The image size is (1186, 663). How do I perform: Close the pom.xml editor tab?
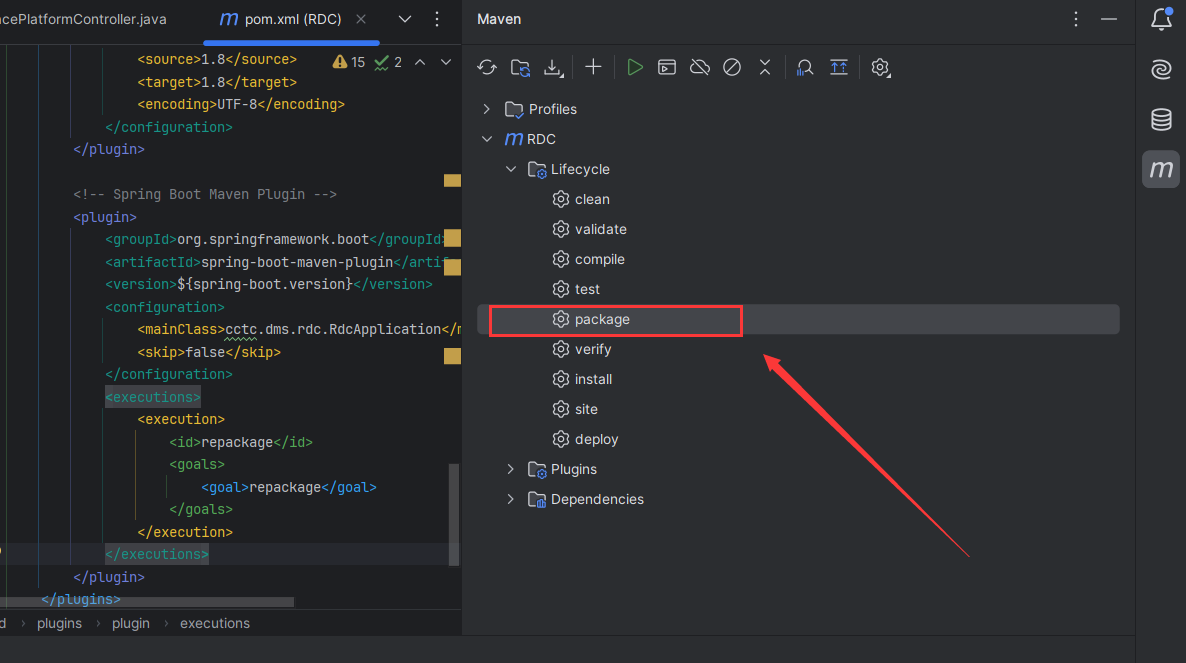click(361, 19)
